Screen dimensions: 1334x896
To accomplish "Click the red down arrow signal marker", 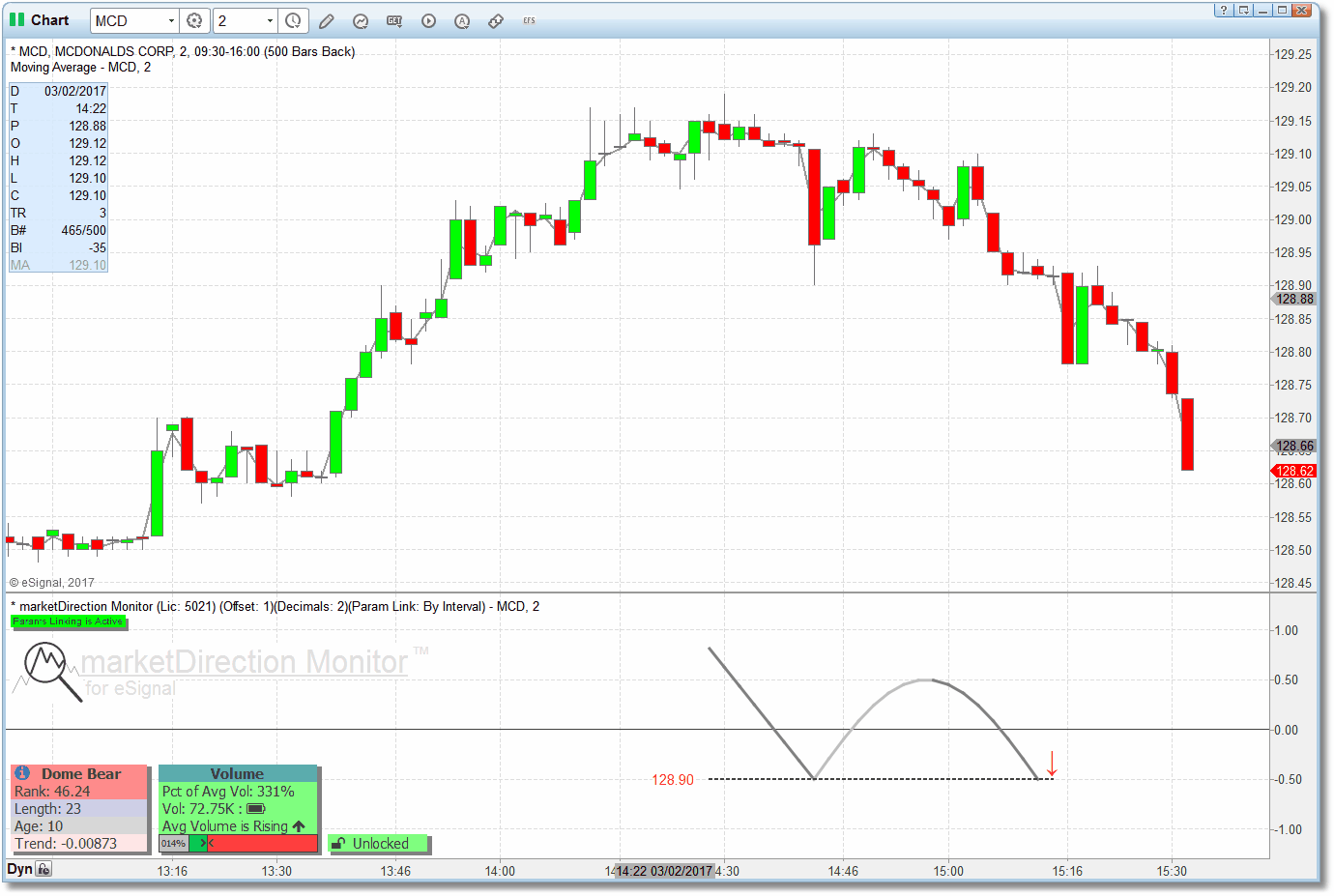I will 1052,764.
